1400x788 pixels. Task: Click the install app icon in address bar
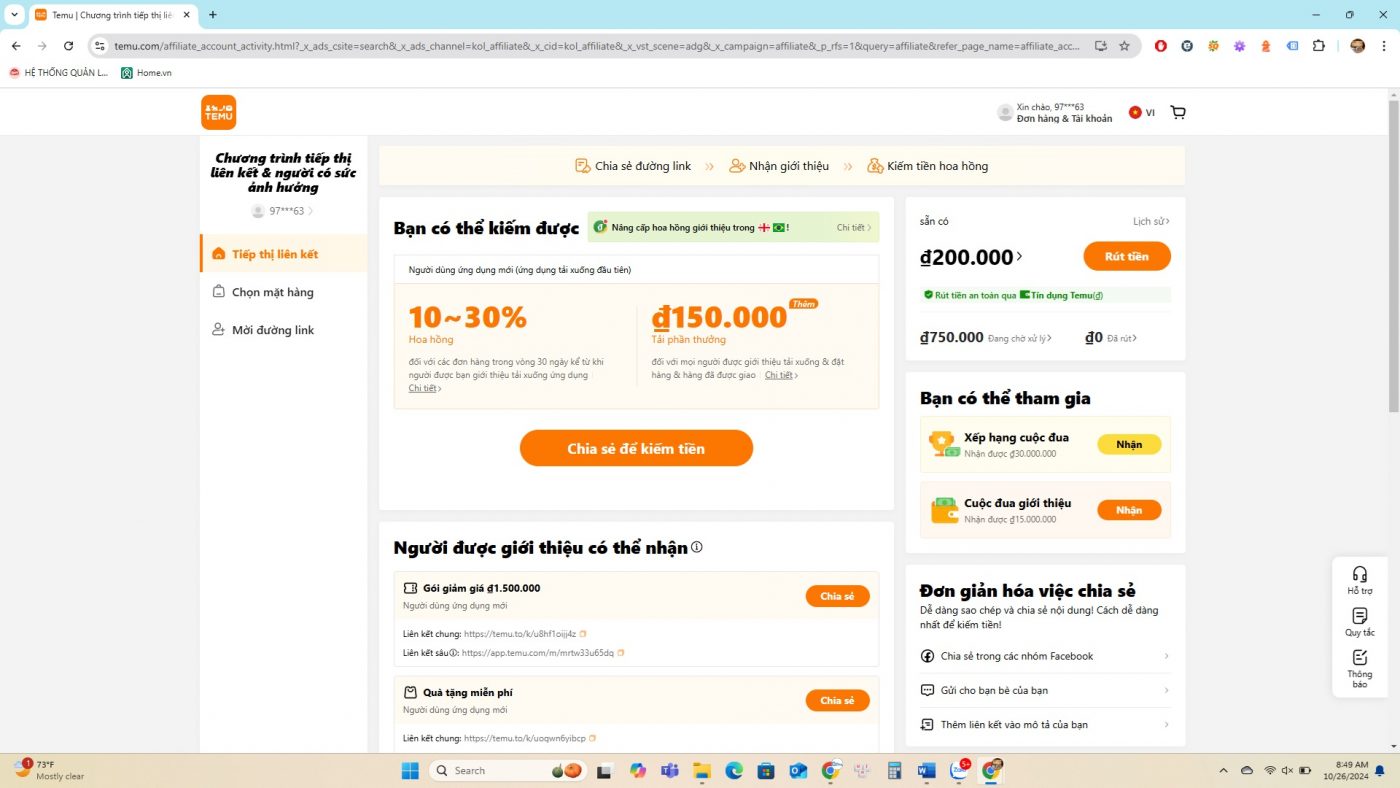(x=1100, y=46)
